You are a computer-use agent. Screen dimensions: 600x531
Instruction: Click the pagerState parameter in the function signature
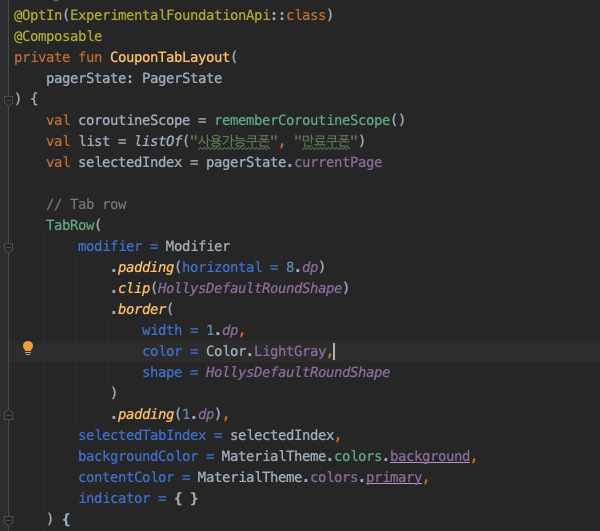(x=86, y=78)
